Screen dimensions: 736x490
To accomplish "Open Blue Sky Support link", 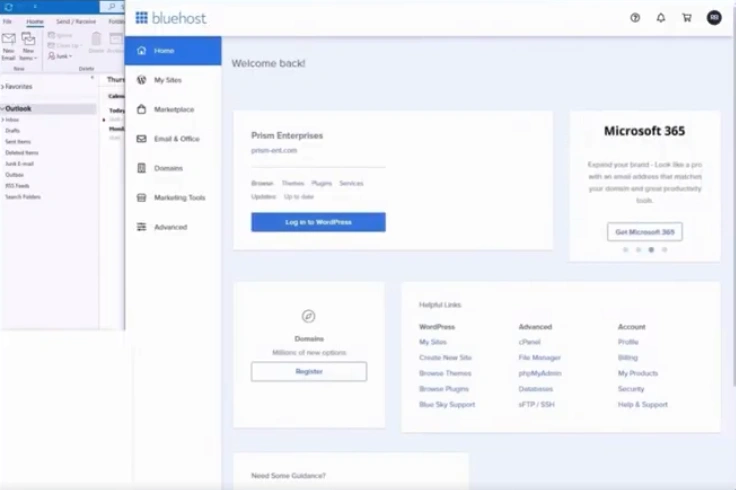I will 447,404.
